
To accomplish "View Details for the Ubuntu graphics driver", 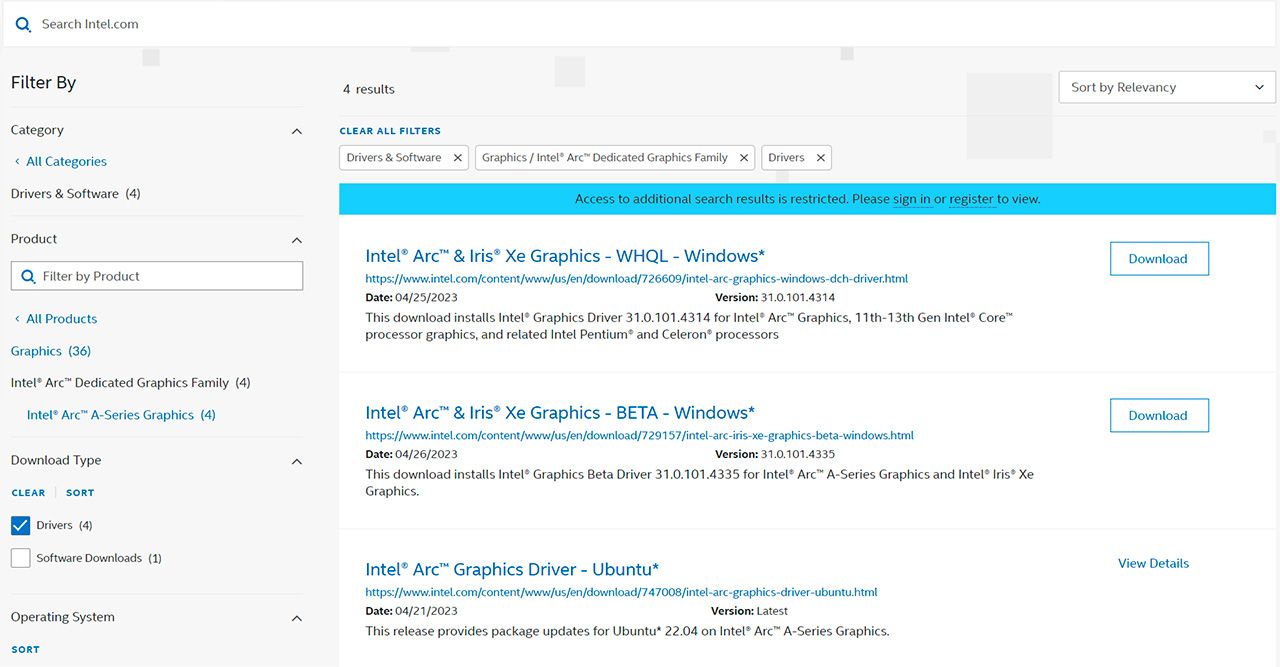I will click(1153, 564).
